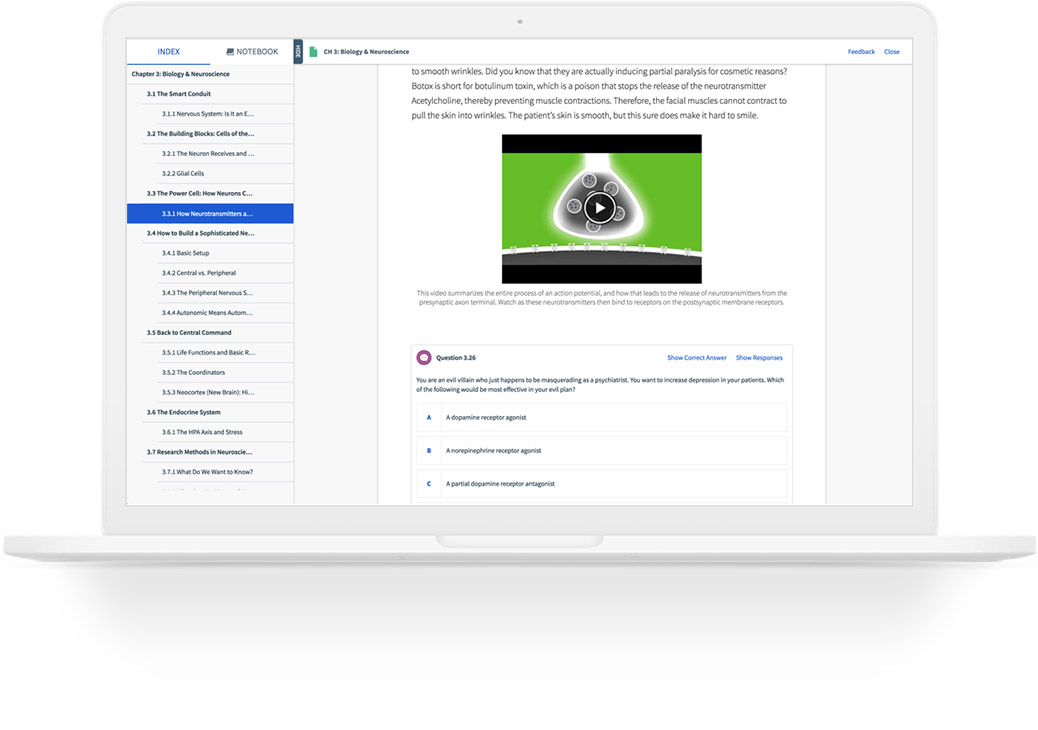Image resolution: width=1038 pixels, height=730 pixels.
Task: Show responses for Question 3.26
Action: click(x=759, y=357)
